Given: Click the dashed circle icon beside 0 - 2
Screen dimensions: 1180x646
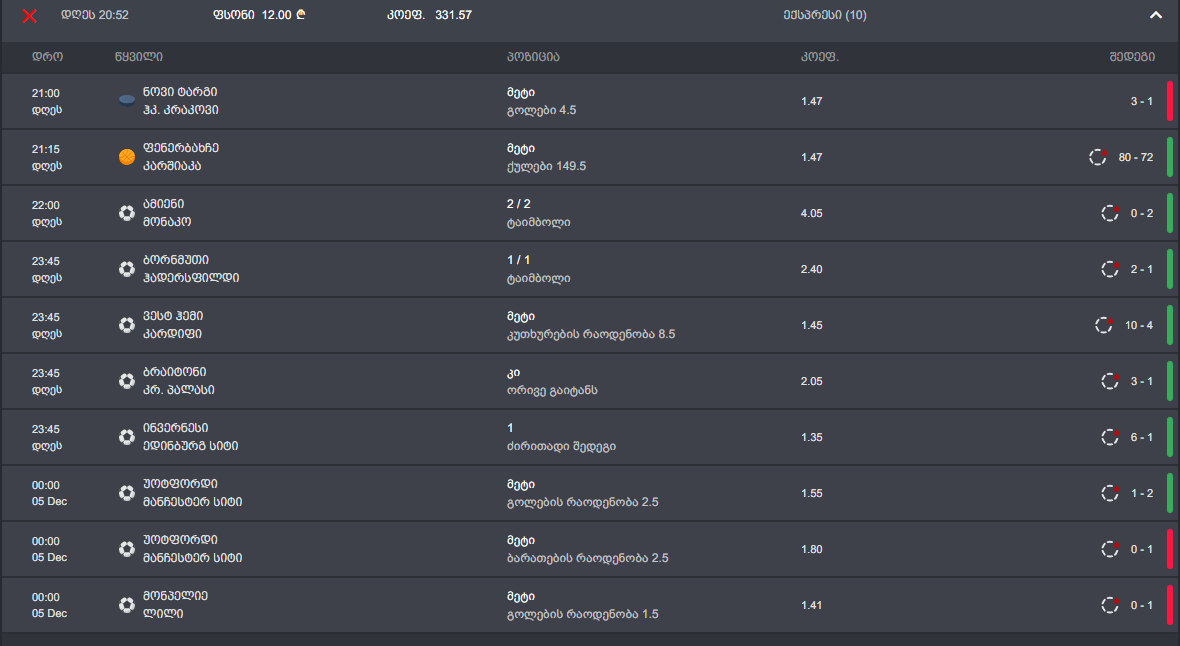Looking at the screenshot, I should [x=1110, y=213].
